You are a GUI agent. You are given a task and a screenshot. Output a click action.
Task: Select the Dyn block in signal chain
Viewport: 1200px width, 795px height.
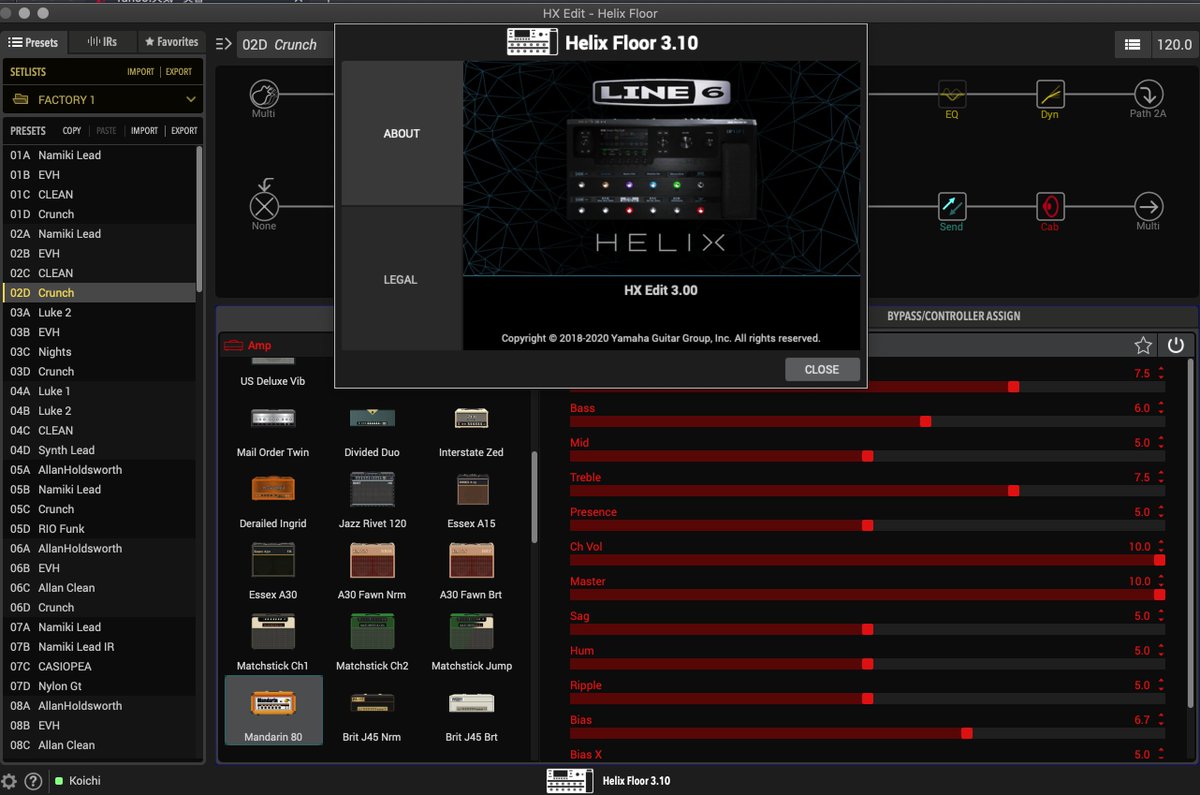point(1050,94)
